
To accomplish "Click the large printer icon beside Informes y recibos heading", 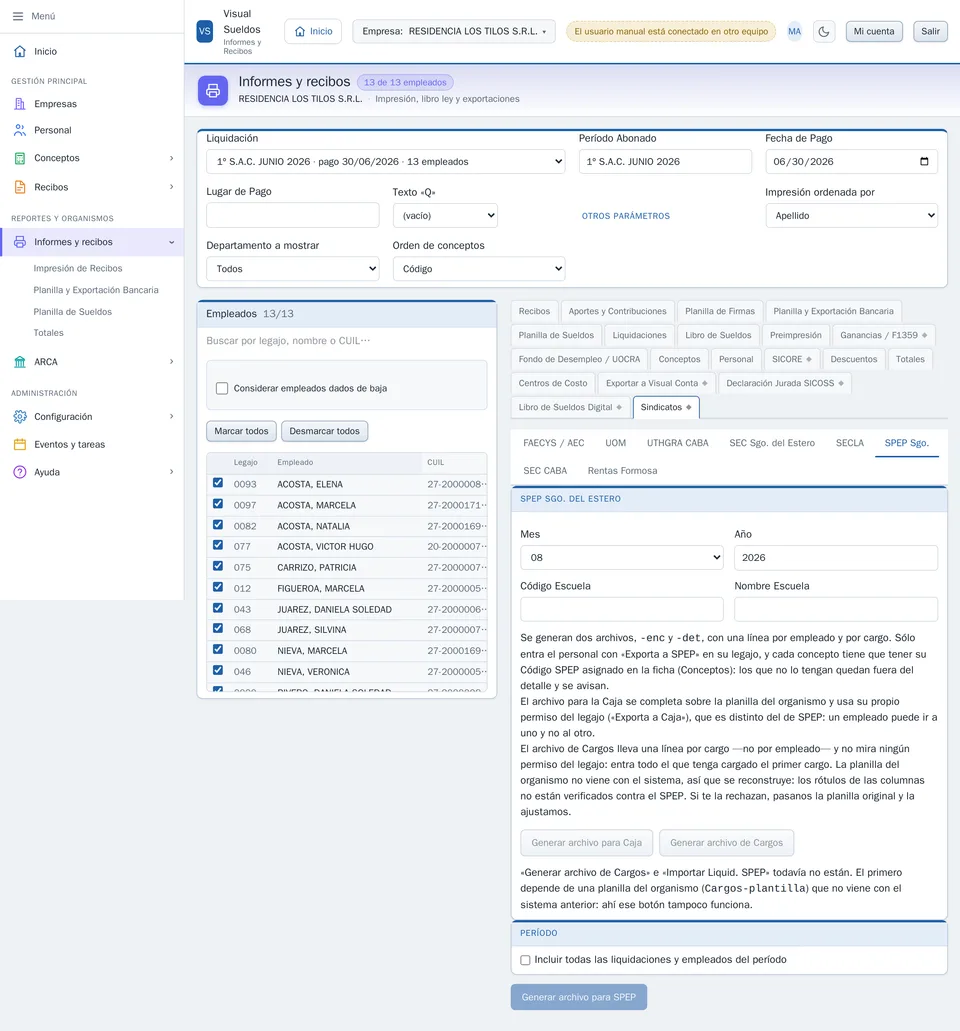I will pos(213,91).
